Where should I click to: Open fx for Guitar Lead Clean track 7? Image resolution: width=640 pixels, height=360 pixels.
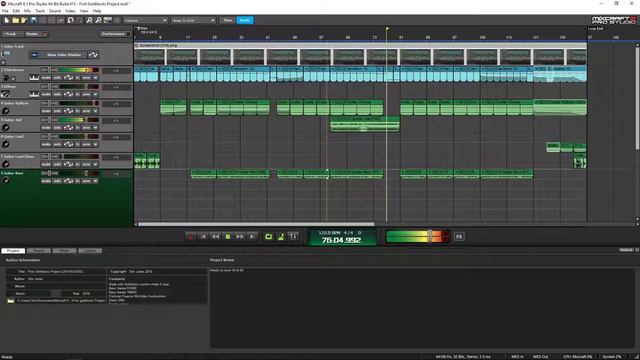click(x=77, y=164)
